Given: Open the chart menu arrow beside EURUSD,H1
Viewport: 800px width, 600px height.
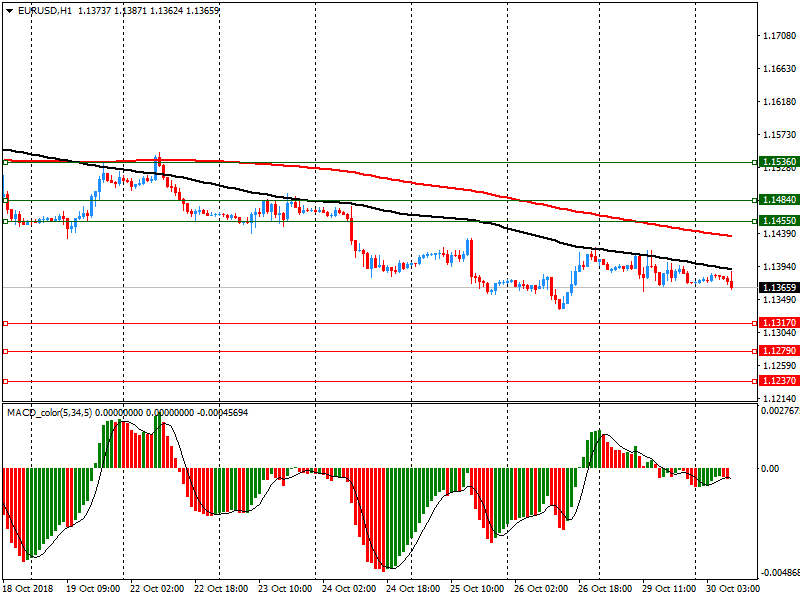Looking at the screenshot, I should tap(8, 10).
